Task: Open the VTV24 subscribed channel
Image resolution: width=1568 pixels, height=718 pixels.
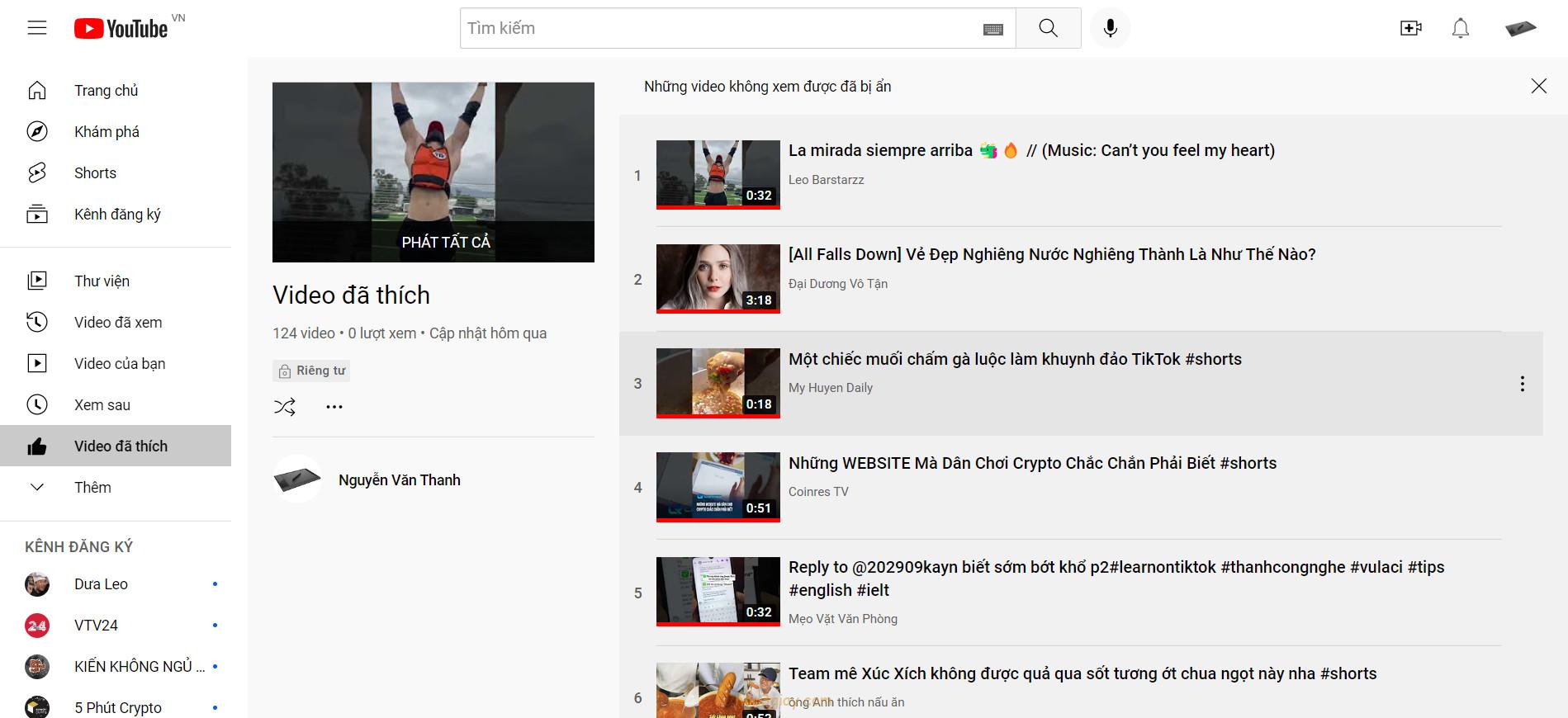Action: (96, 626)
